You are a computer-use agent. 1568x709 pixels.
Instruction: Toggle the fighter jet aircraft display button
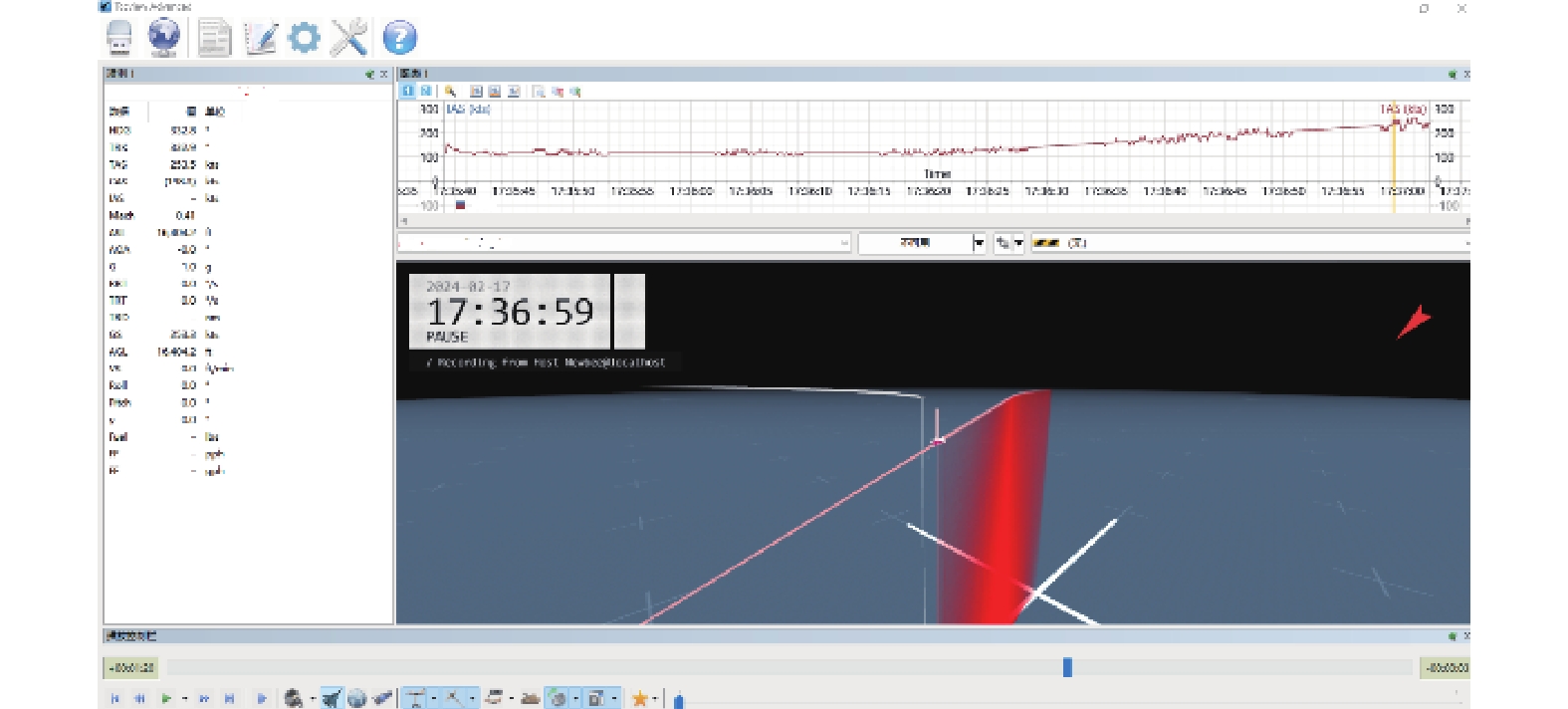click(332, 699)
